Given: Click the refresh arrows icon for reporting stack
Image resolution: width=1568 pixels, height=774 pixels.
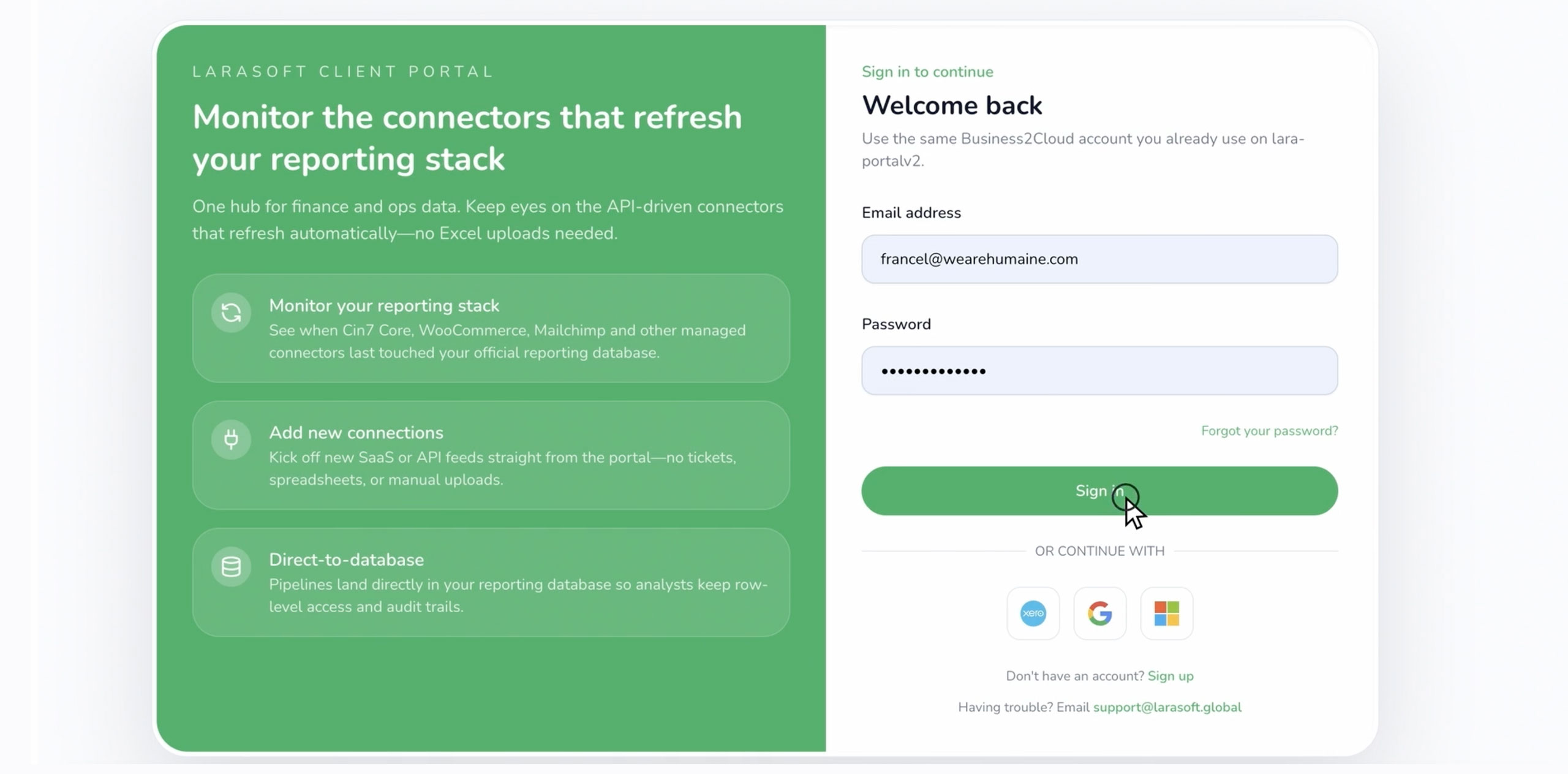Looking at the screenshot, I should click(x=231, y=313).
